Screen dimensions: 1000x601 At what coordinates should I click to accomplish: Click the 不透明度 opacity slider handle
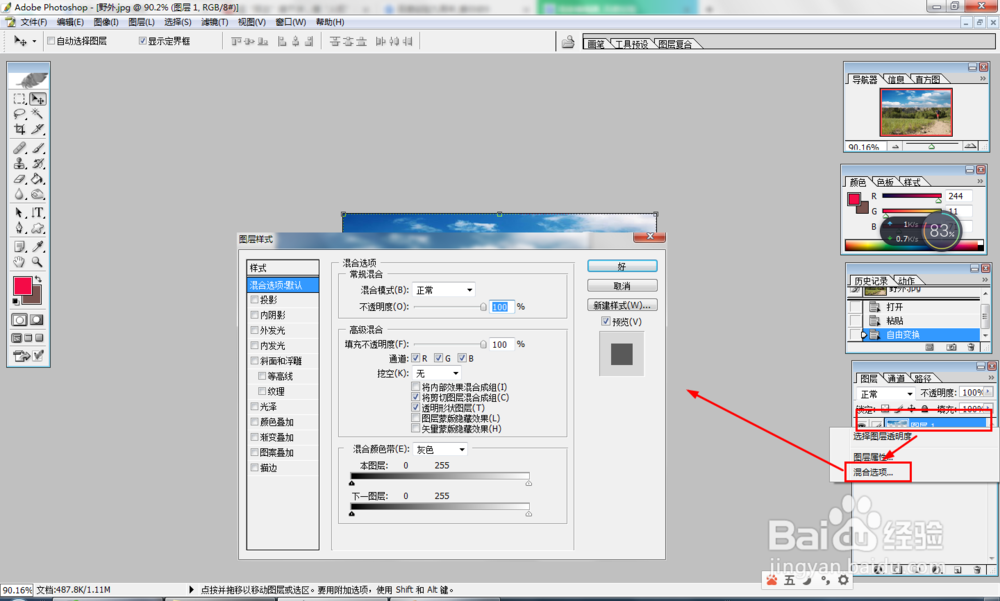483,307
